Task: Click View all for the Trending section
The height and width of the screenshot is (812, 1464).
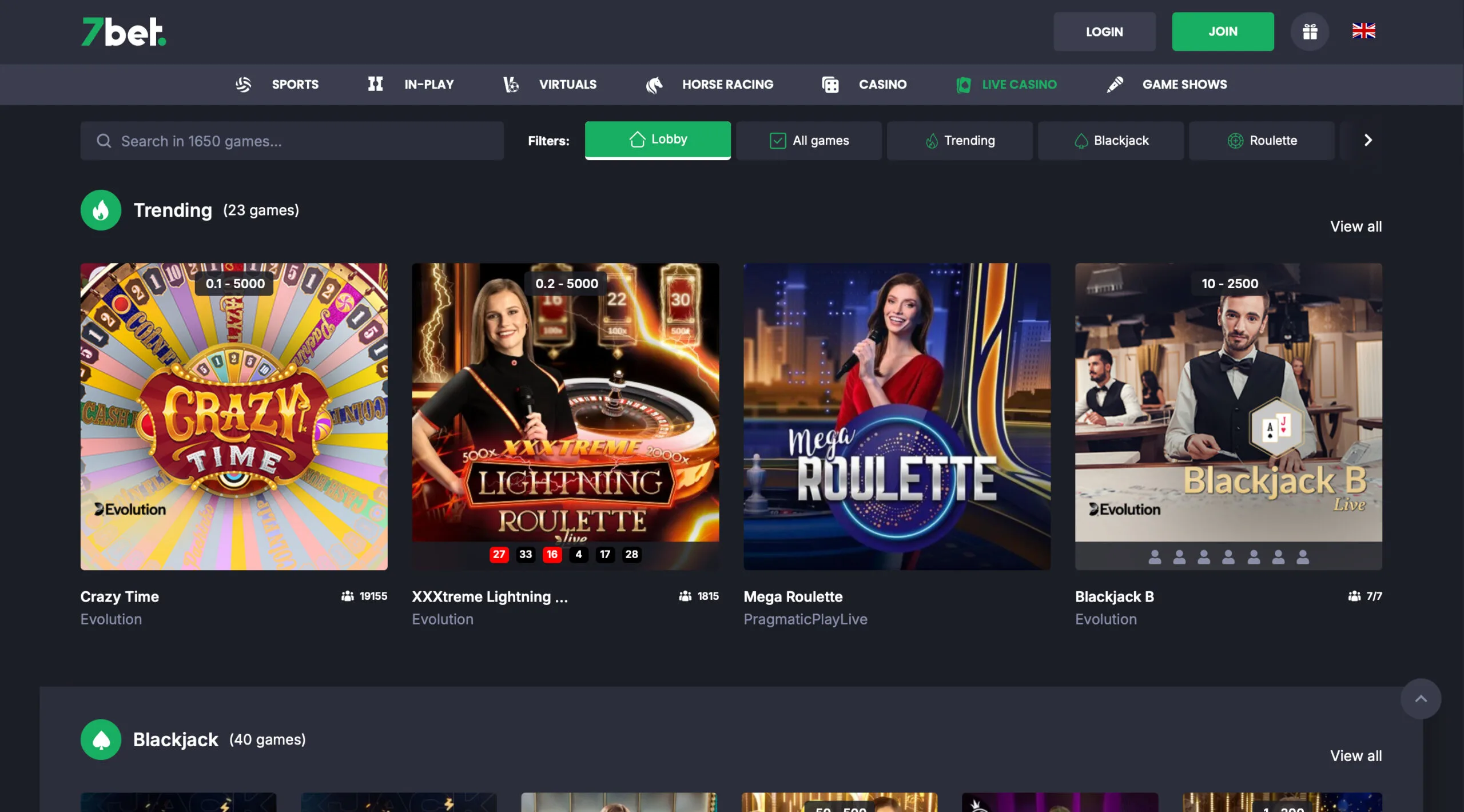Action: pos(1356,226)
